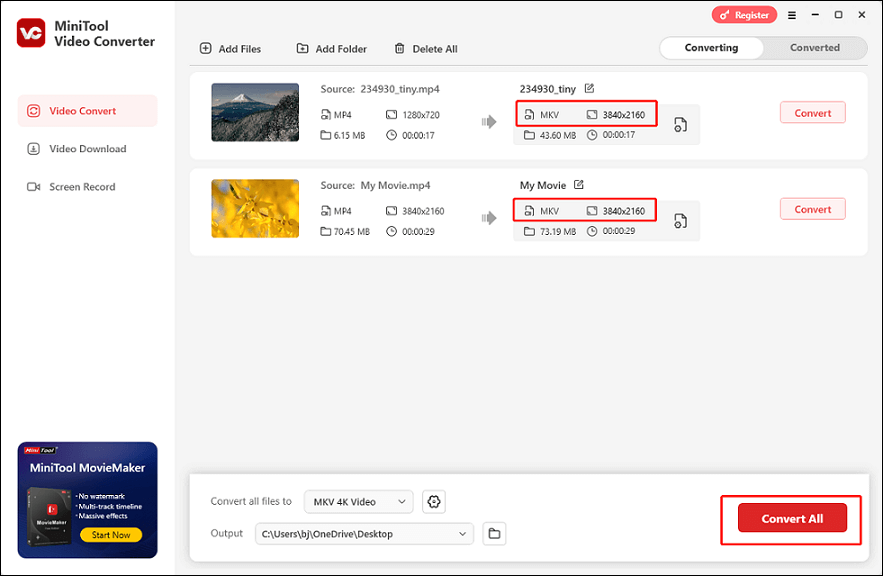Click Add Folder button

[x=332, y=49]
